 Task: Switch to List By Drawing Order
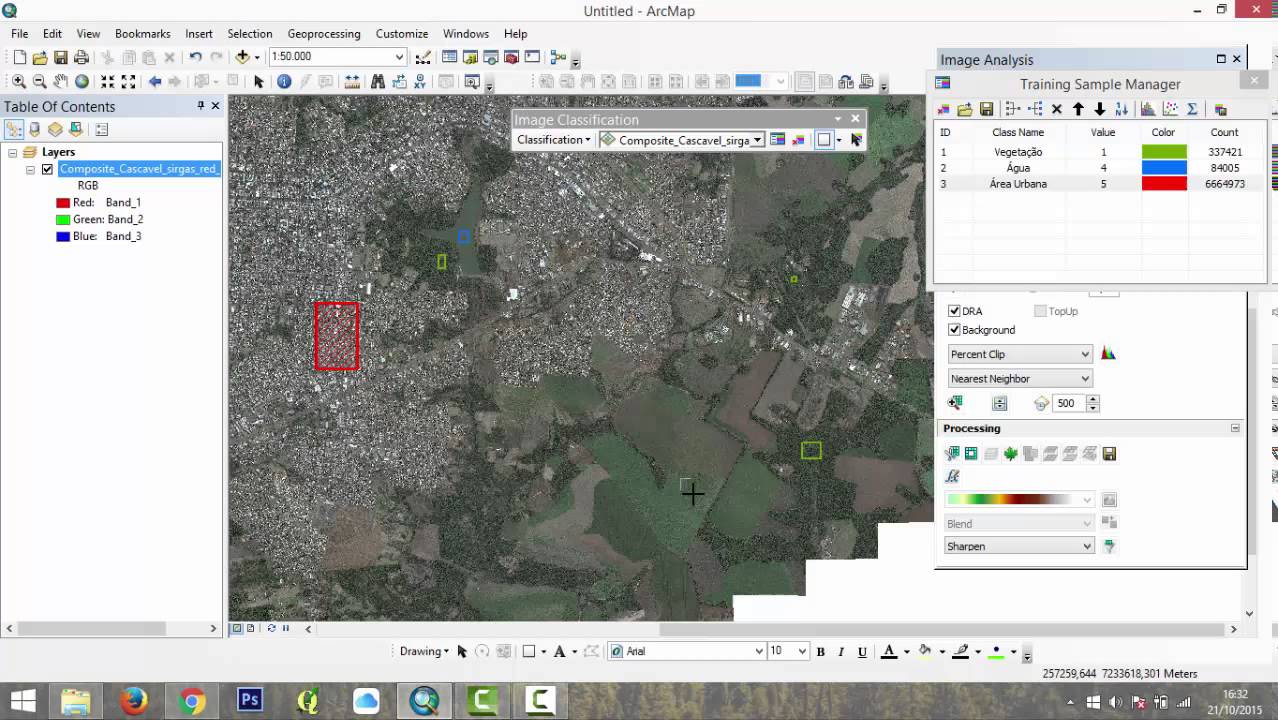tap(14, 129)
